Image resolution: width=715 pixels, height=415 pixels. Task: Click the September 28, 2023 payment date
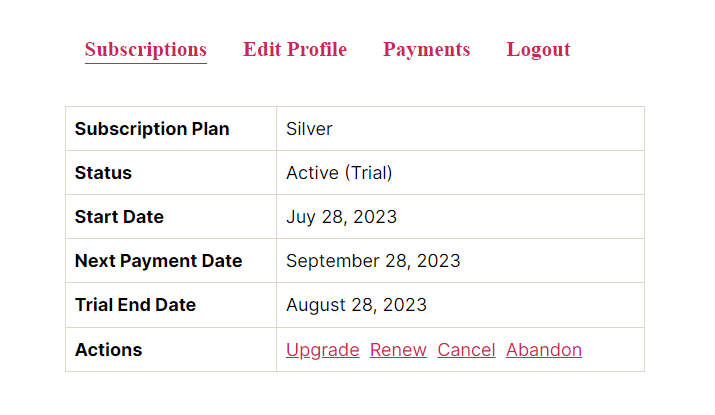click(373, 261)
